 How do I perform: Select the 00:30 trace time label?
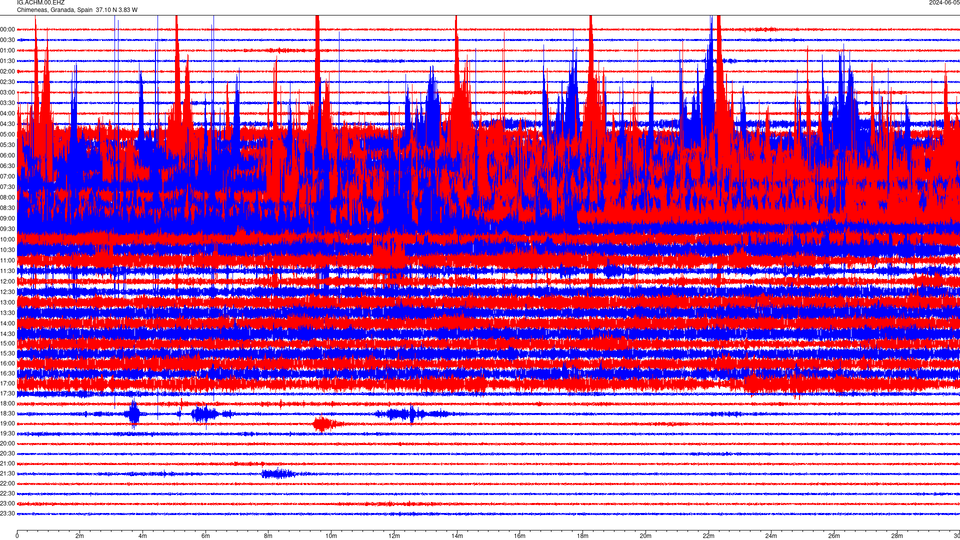pyautogui.click(x=8, y=40)
